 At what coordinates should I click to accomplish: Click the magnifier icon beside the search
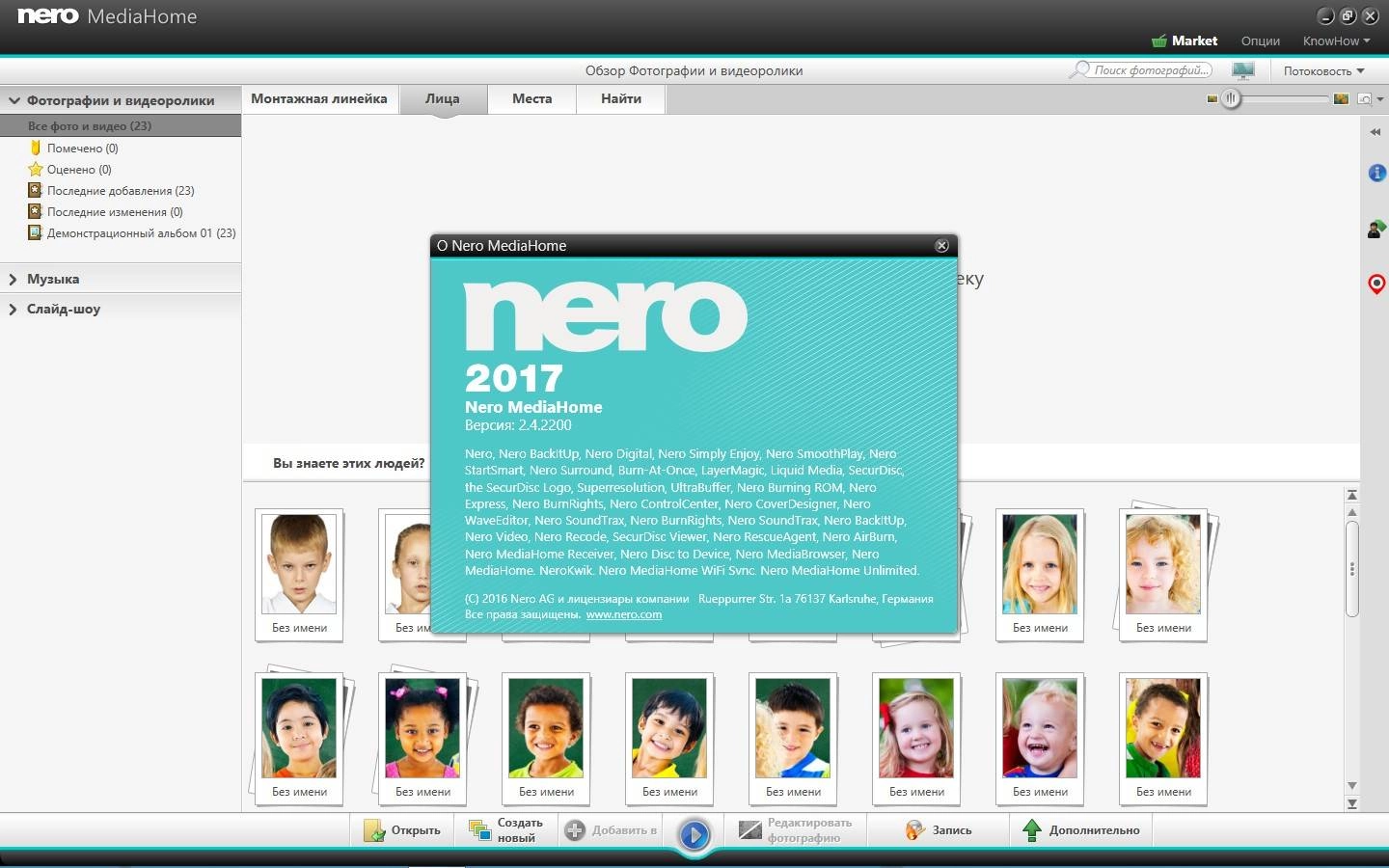1080,70
